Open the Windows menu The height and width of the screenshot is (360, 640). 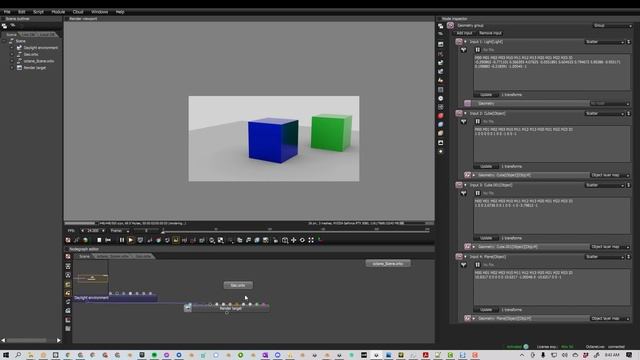click(x=100, y=12)
